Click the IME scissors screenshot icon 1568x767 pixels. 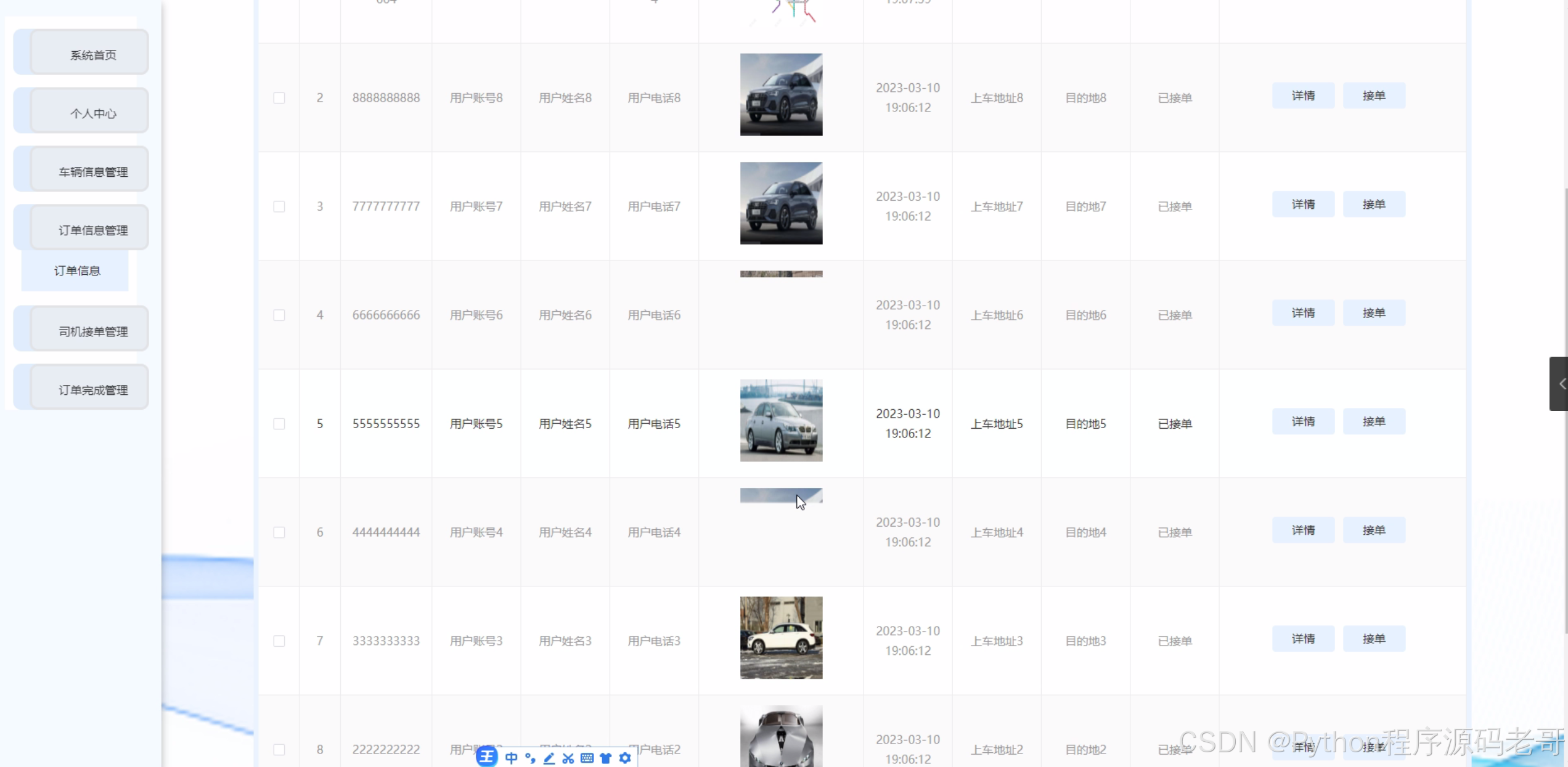point(568,758)
